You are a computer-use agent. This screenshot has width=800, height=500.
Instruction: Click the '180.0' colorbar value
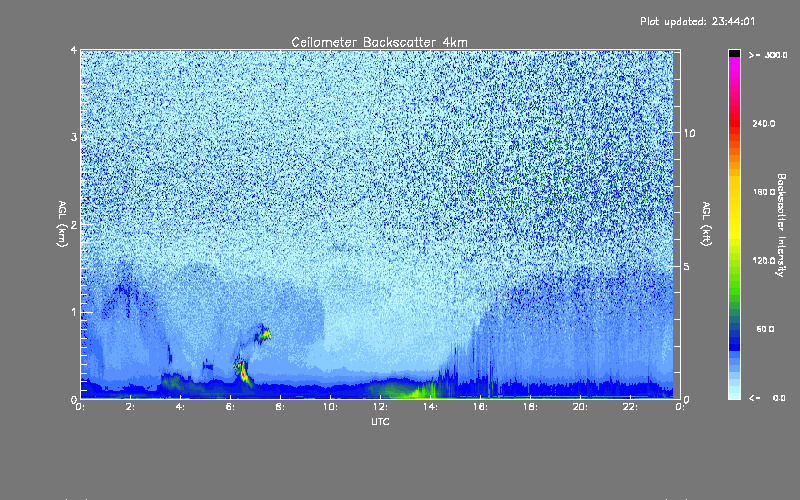click(764, 192)
